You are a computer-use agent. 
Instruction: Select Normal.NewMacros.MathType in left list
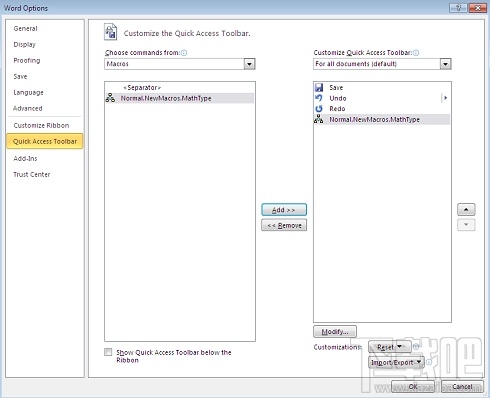click(180, 98)
